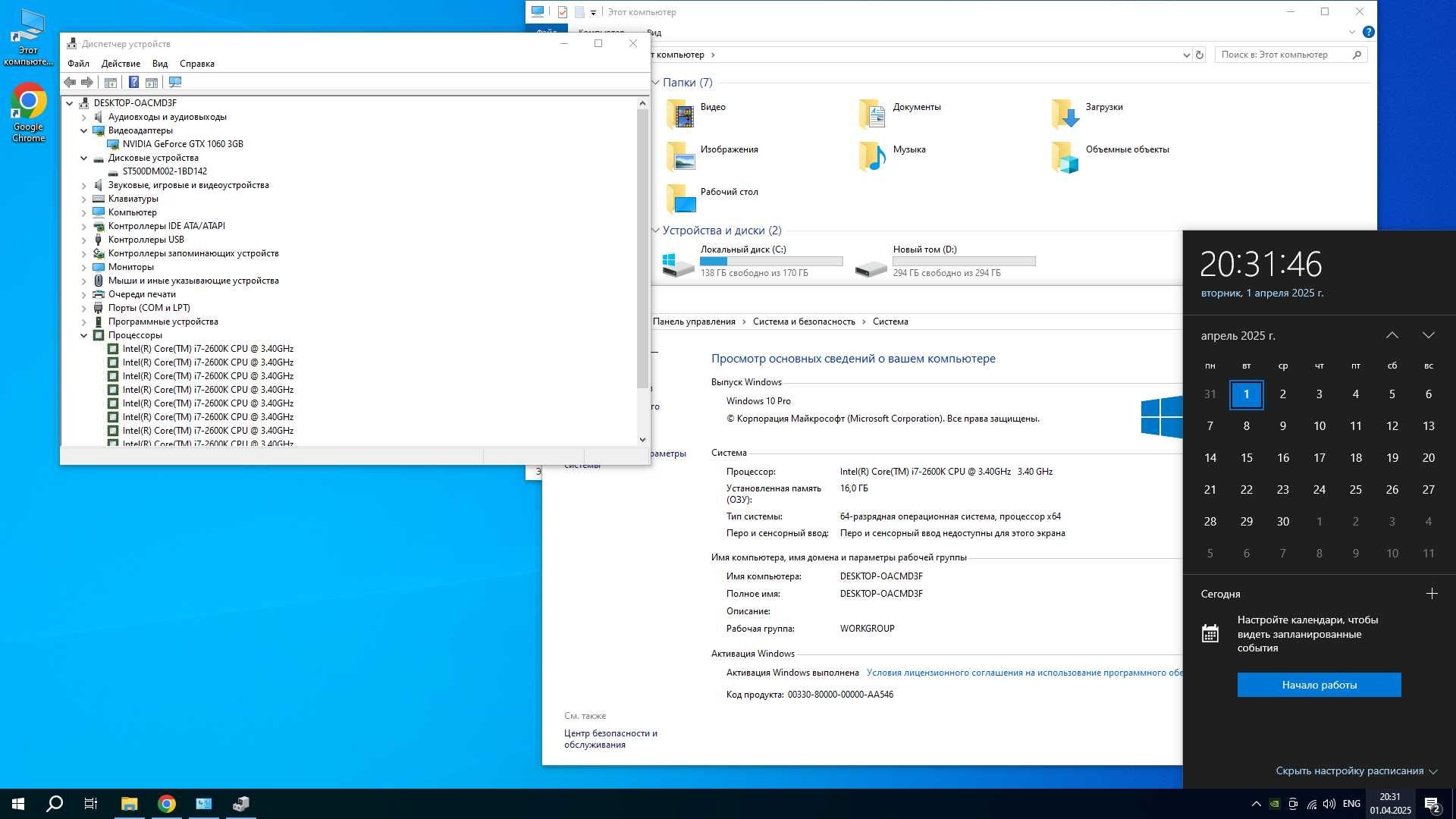Open Google Chrome from the taskbar
Screen dimensions: 1456x819
pos(167,804)
